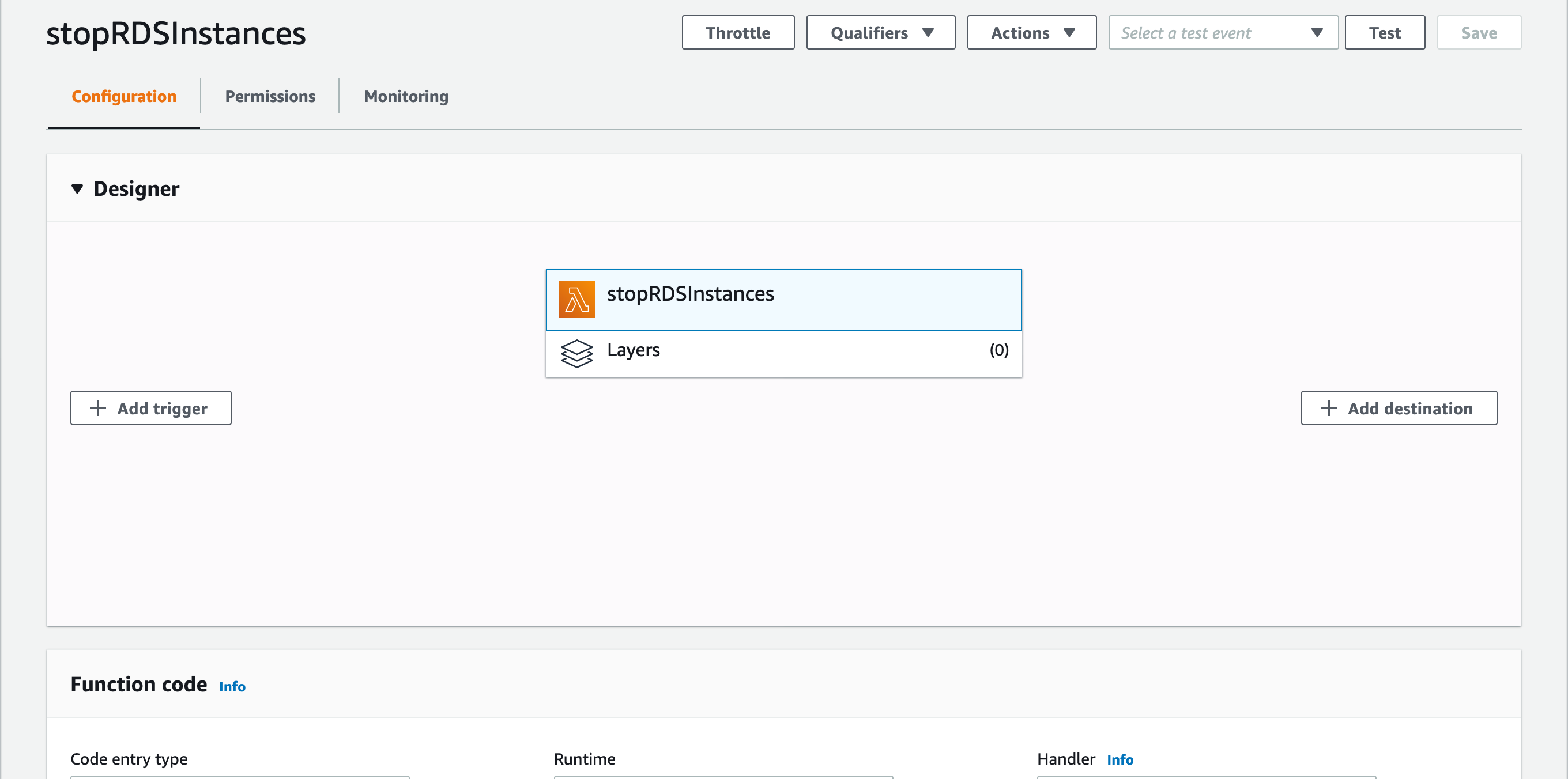Click the Add destination button
The height and width of the screenshot is (779, 1568).
click(1398, 408)
